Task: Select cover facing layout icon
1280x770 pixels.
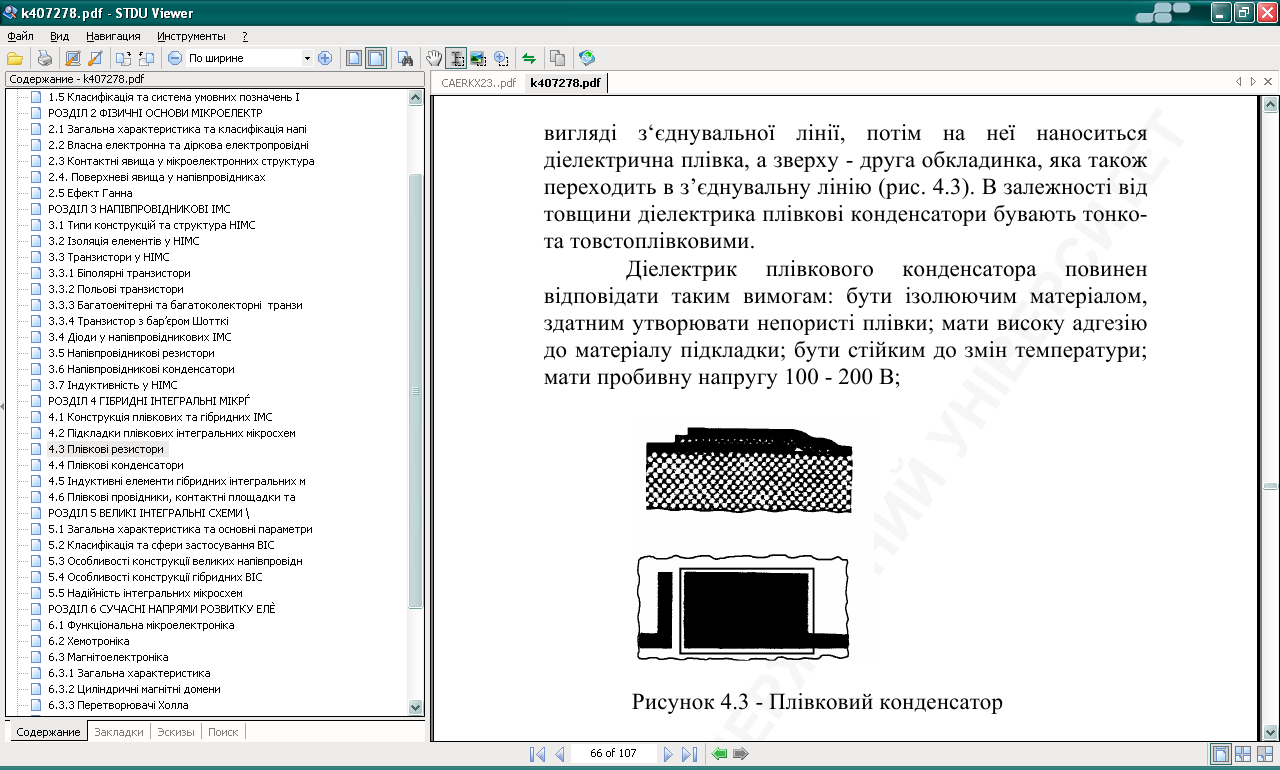Action: tap(1265, 754)
